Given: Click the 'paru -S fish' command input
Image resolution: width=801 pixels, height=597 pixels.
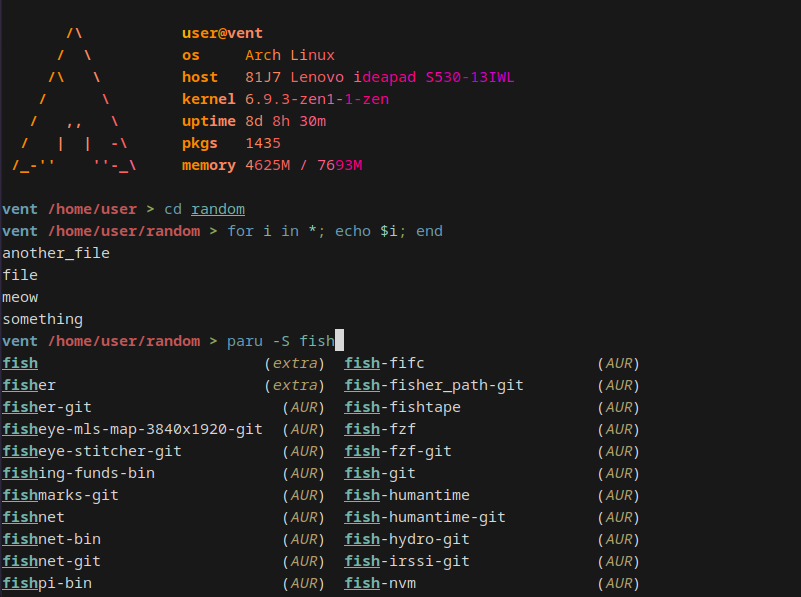Looking at the screenshot, I should [x=281, y=341].
